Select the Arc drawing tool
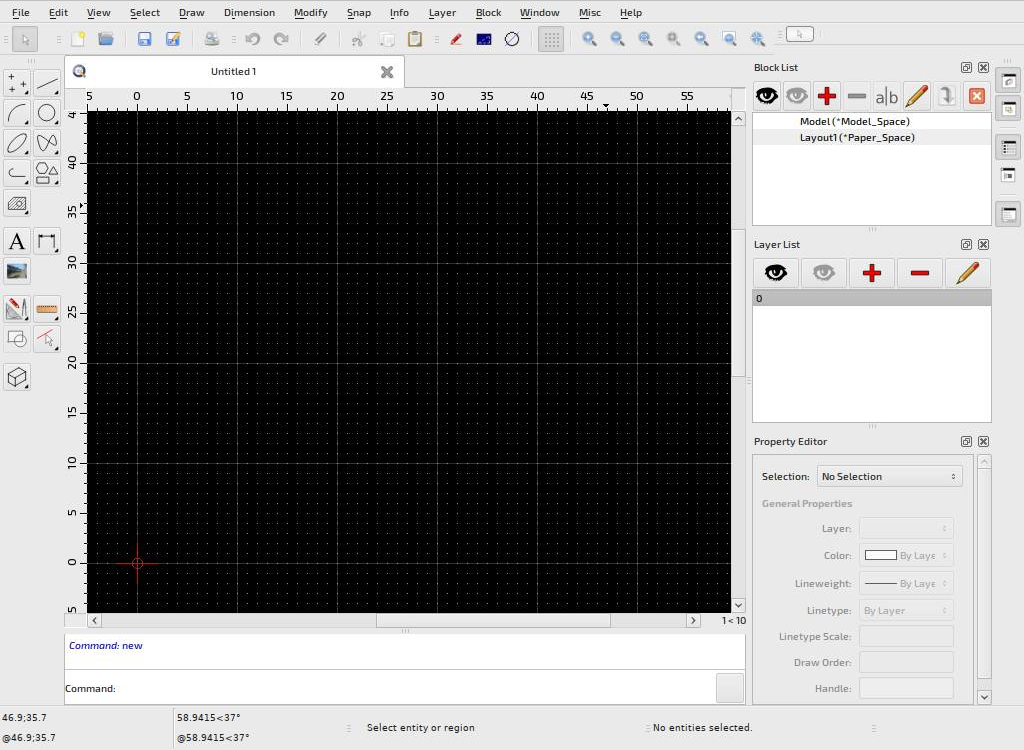The image size is (1024, 750). [17, 113]
